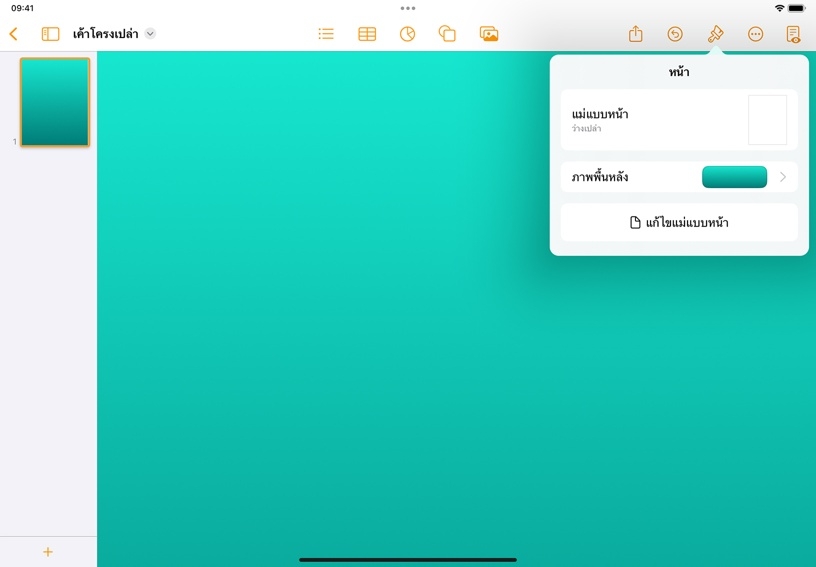This screenshot has width=816, height=567.
Task: Open the More options ellipsis menu
Action: (x=755, y=34)
